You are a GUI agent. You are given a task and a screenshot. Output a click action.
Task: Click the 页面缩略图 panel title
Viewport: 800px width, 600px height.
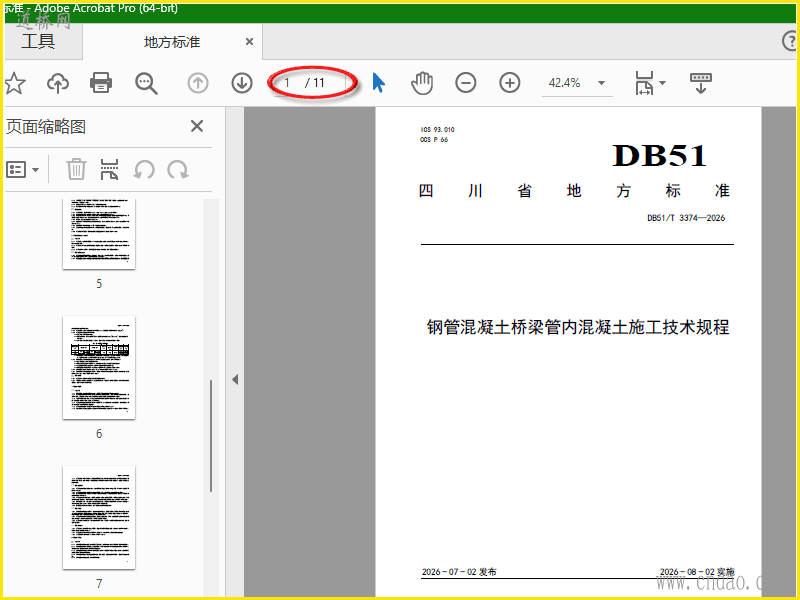click(x=46, y=127)
